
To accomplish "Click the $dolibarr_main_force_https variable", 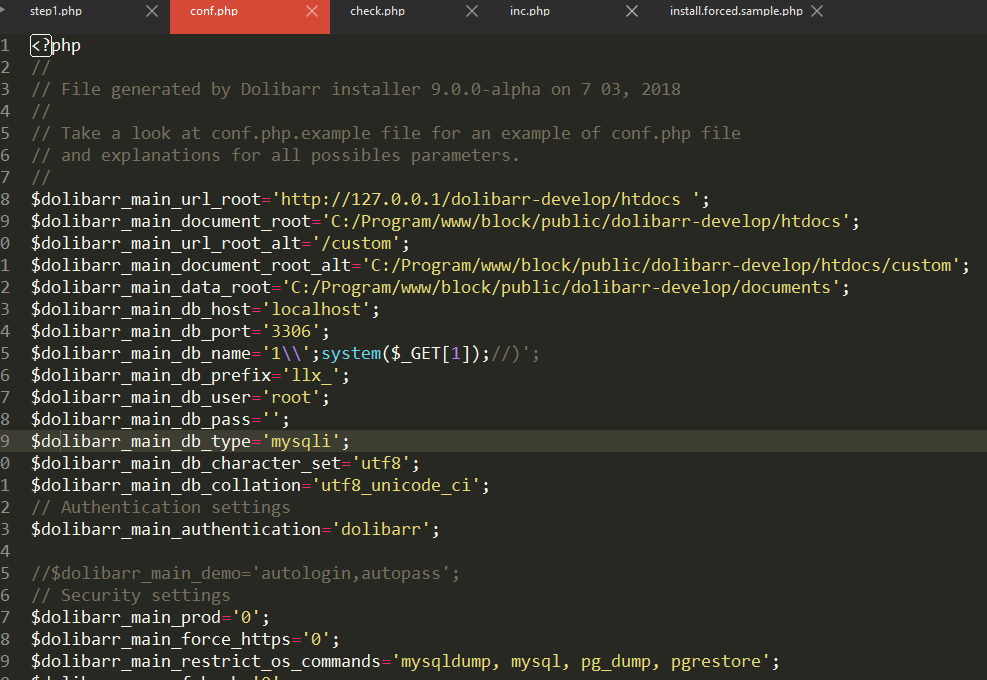I will point(161,640).
